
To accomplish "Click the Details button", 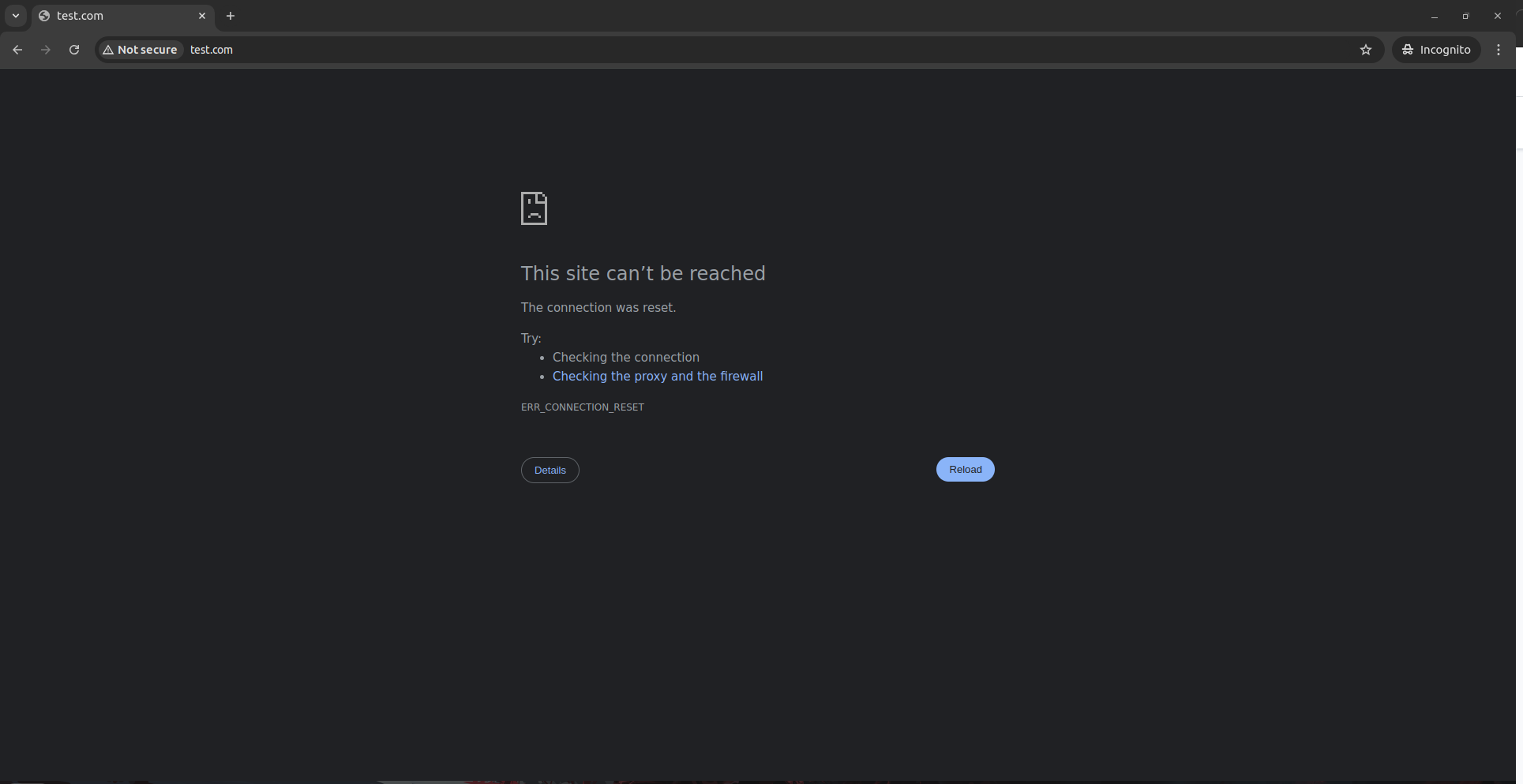I will (x=550, y=471).
